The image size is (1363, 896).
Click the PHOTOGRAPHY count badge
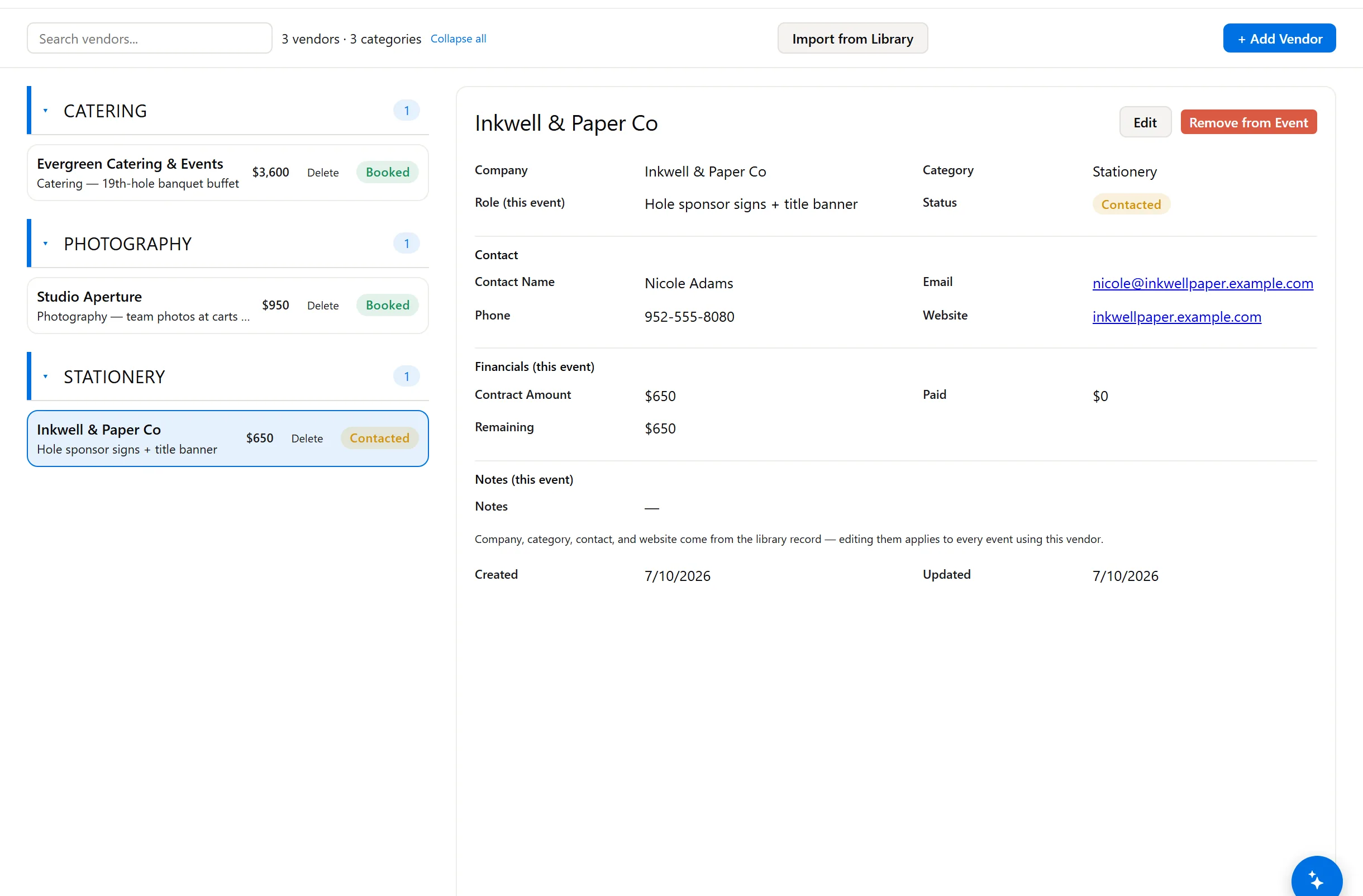coord(406,243)
